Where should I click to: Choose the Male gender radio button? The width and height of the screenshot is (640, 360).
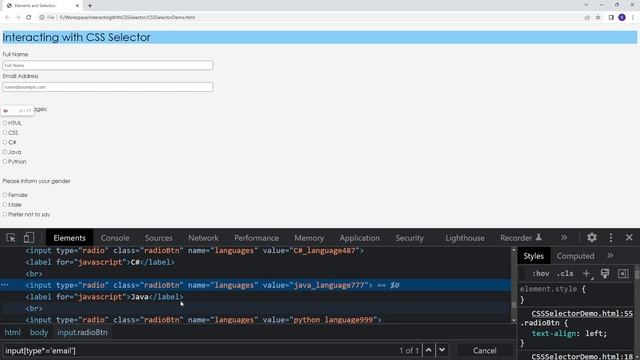click(5, 204)
